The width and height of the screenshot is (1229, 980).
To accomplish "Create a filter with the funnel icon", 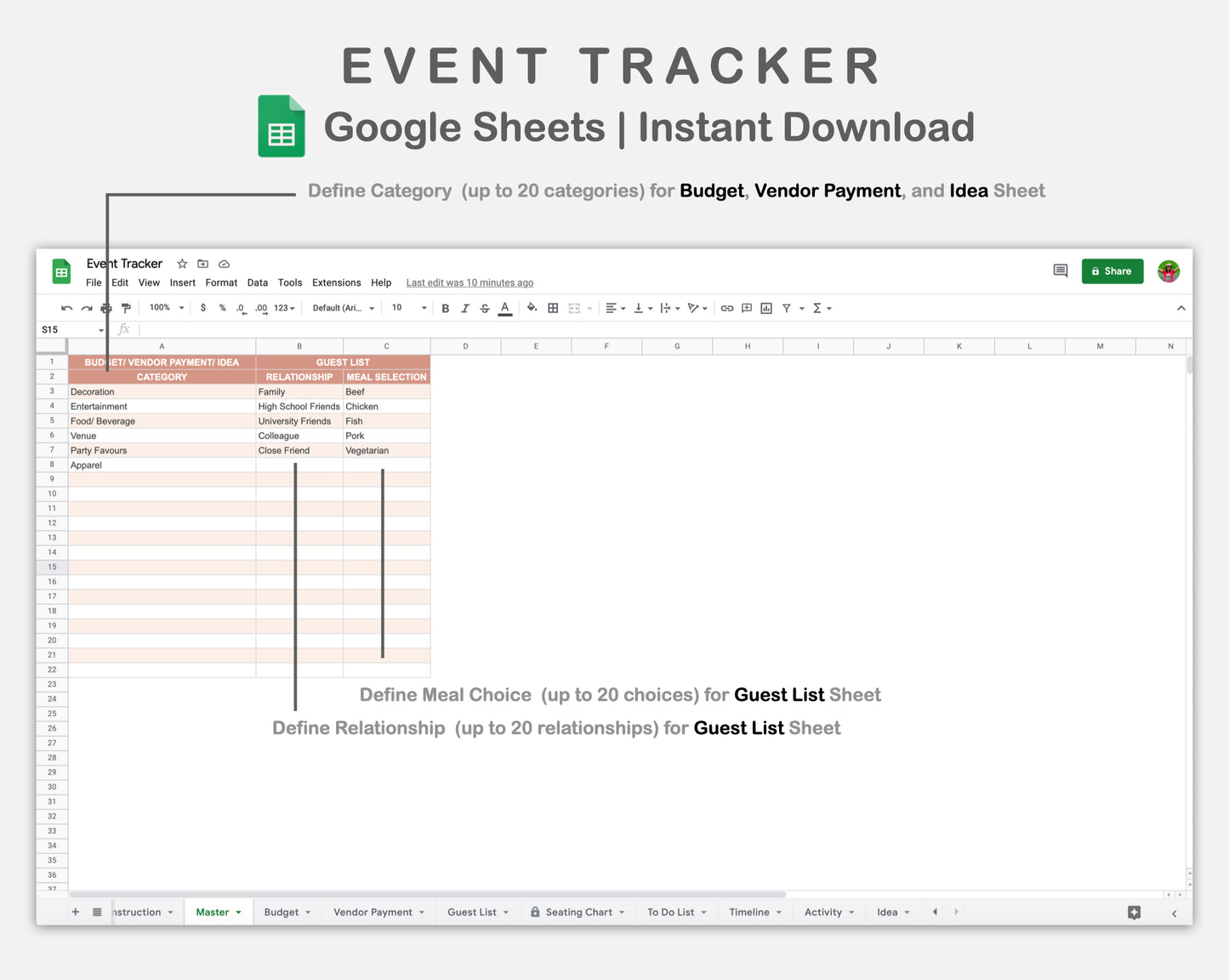I will coord(788,308).
